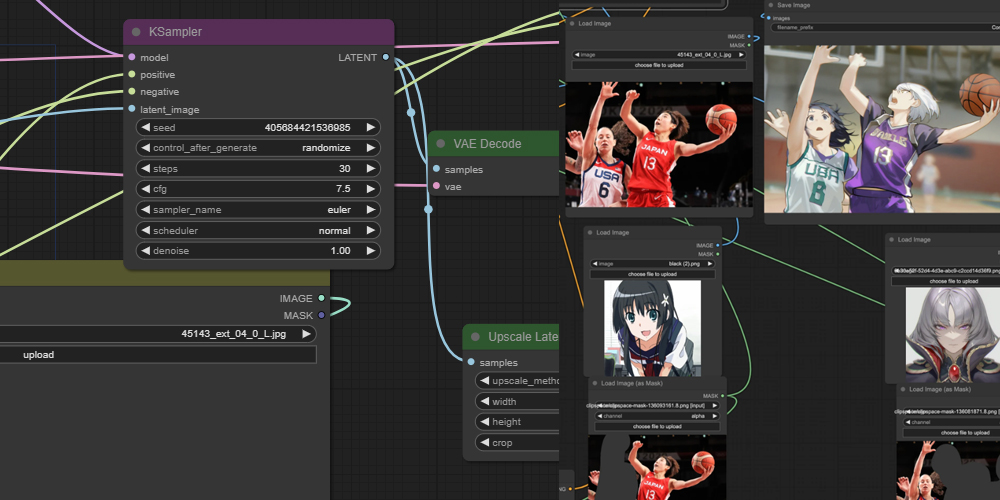1000x500 pixels.
Task: Click the Save Image filename_prefix field
Action: click(x=885, y=27)
